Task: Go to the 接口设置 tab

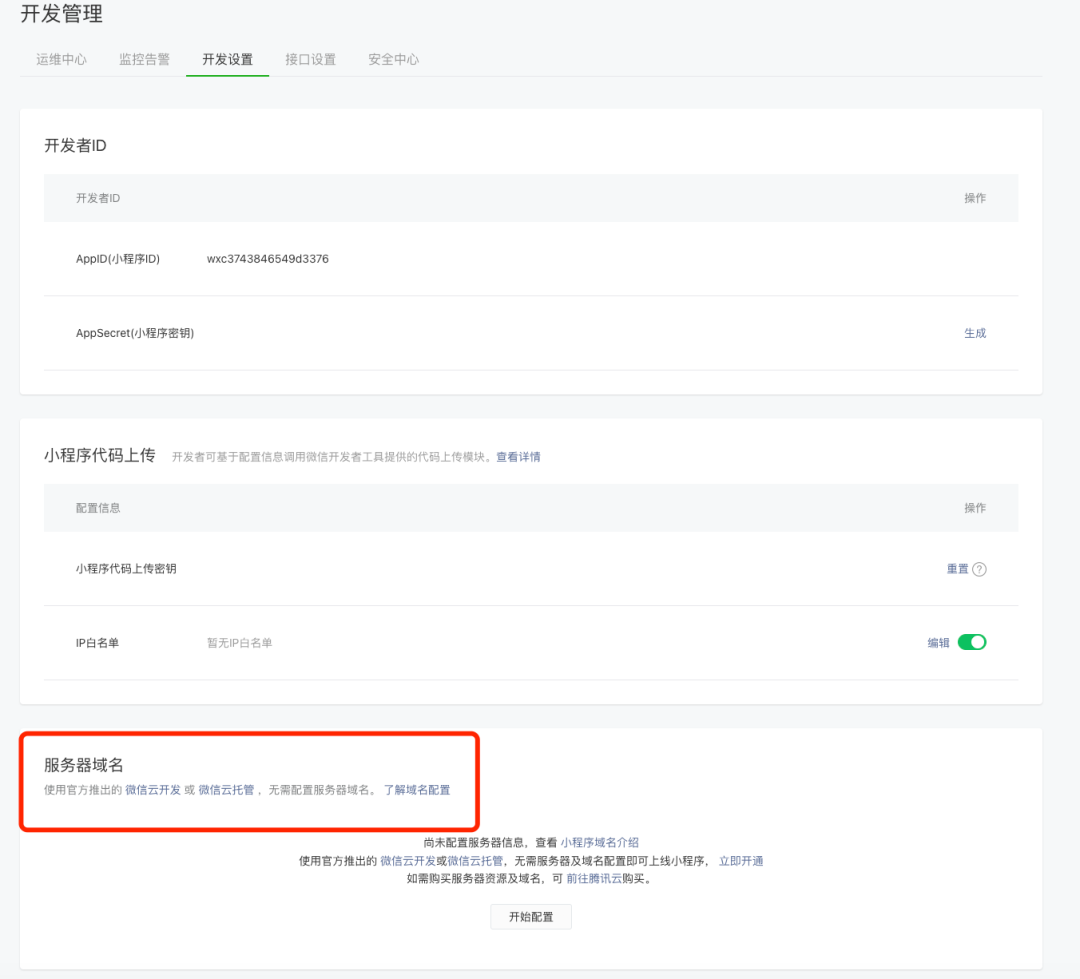Action: point(311,59)
